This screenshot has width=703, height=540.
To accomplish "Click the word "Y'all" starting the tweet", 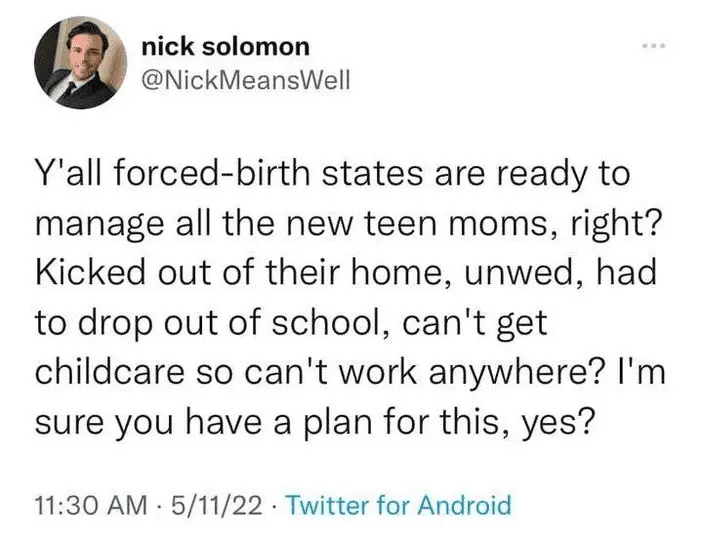I will click(72, 175).
